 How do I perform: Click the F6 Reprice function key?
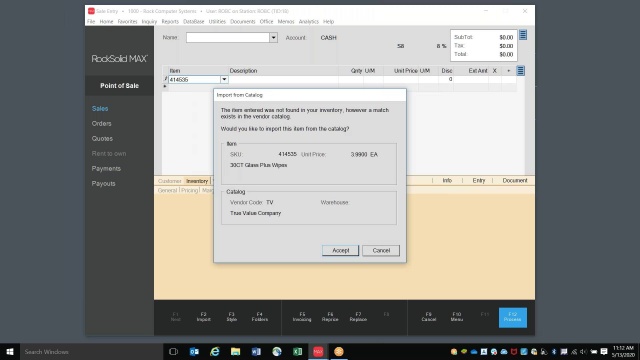(x=330, y=317)
